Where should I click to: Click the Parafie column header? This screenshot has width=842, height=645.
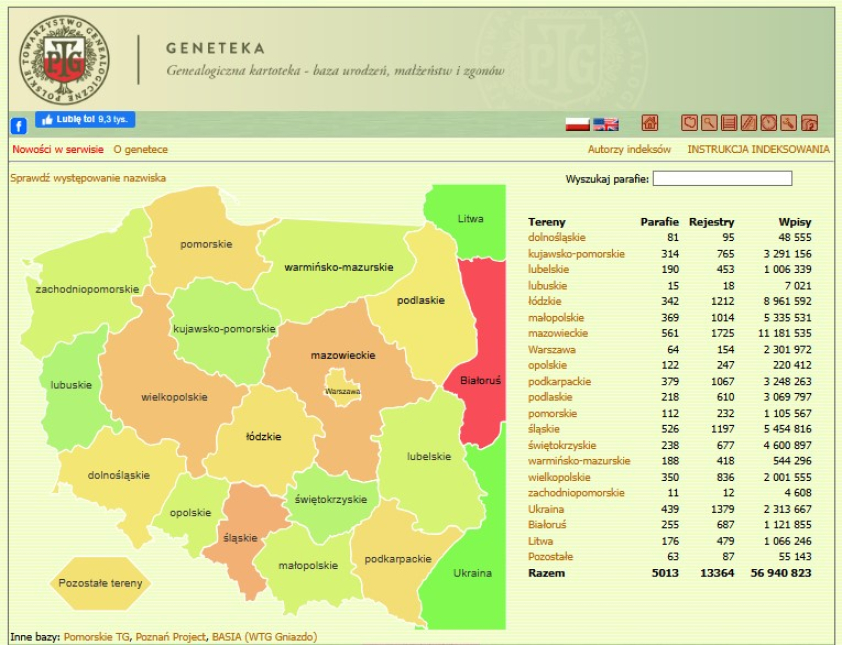[659, 222]
